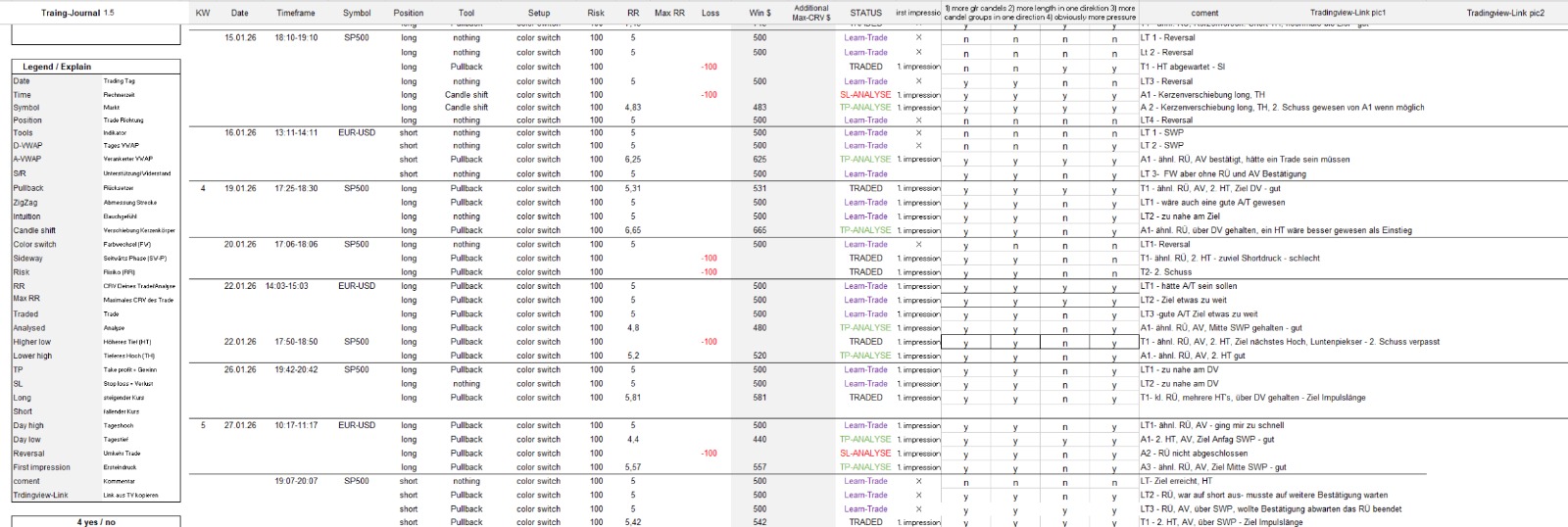Select timeframe cell 14:03-15:03
Viewport: 1568px width, 527px height.
(x=287, y=286)
